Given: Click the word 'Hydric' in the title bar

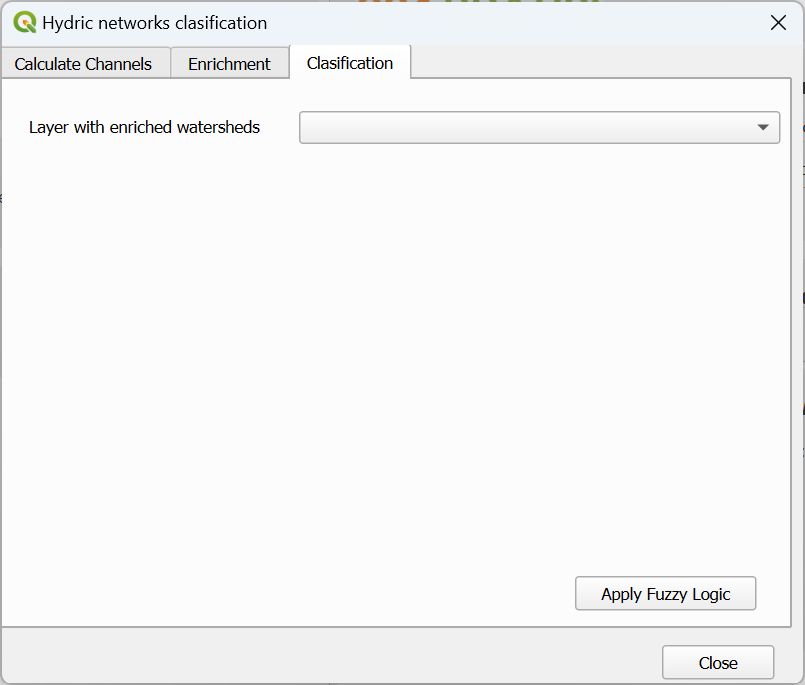Looking at the screenshot, I should click(x=65, y=22).
